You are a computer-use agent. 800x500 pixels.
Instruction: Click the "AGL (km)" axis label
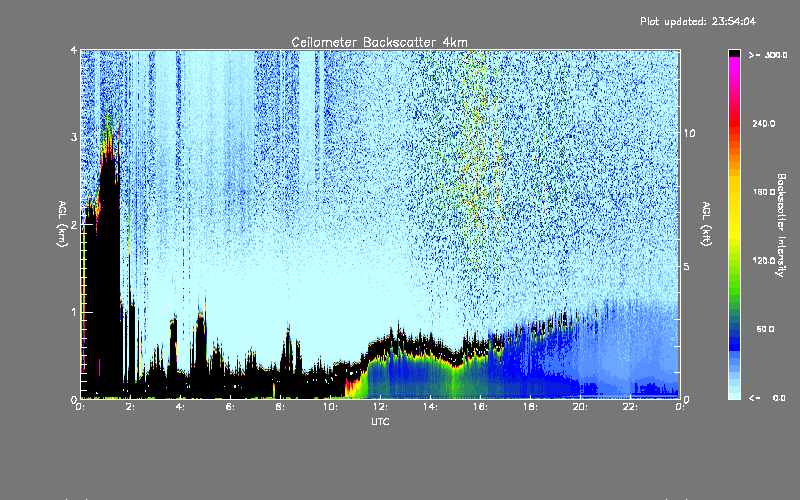[62, 224]
